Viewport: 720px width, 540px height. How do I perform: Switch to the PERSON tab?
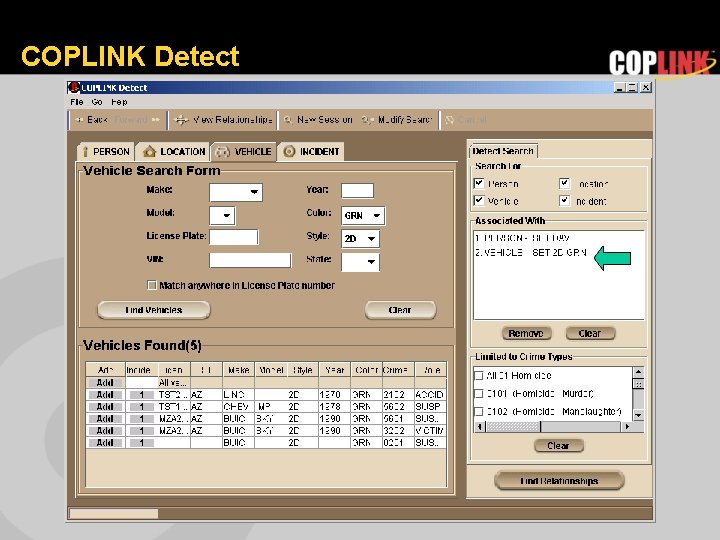point(106,152)
